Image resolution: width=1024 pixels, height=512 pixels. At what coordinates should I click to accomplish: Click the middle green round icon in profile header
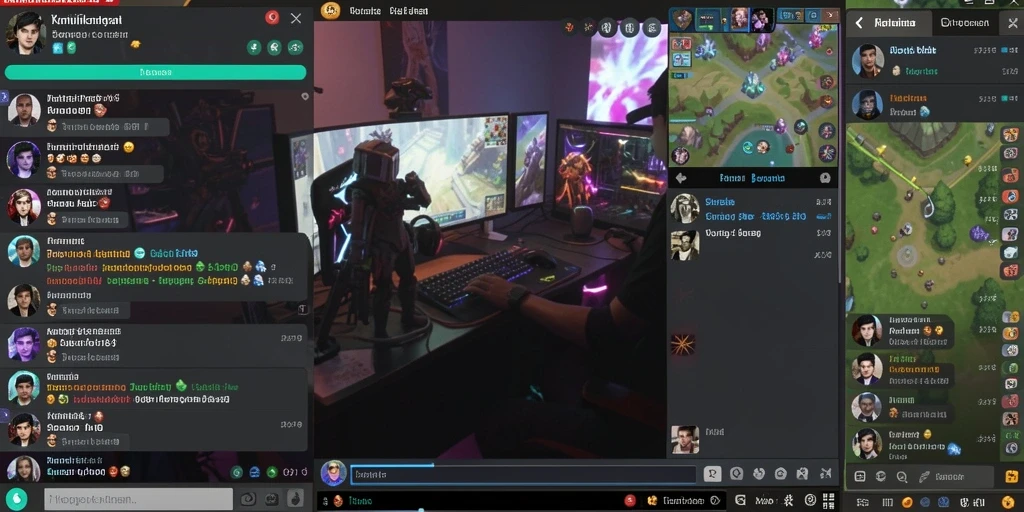click(x=275, y=47)
